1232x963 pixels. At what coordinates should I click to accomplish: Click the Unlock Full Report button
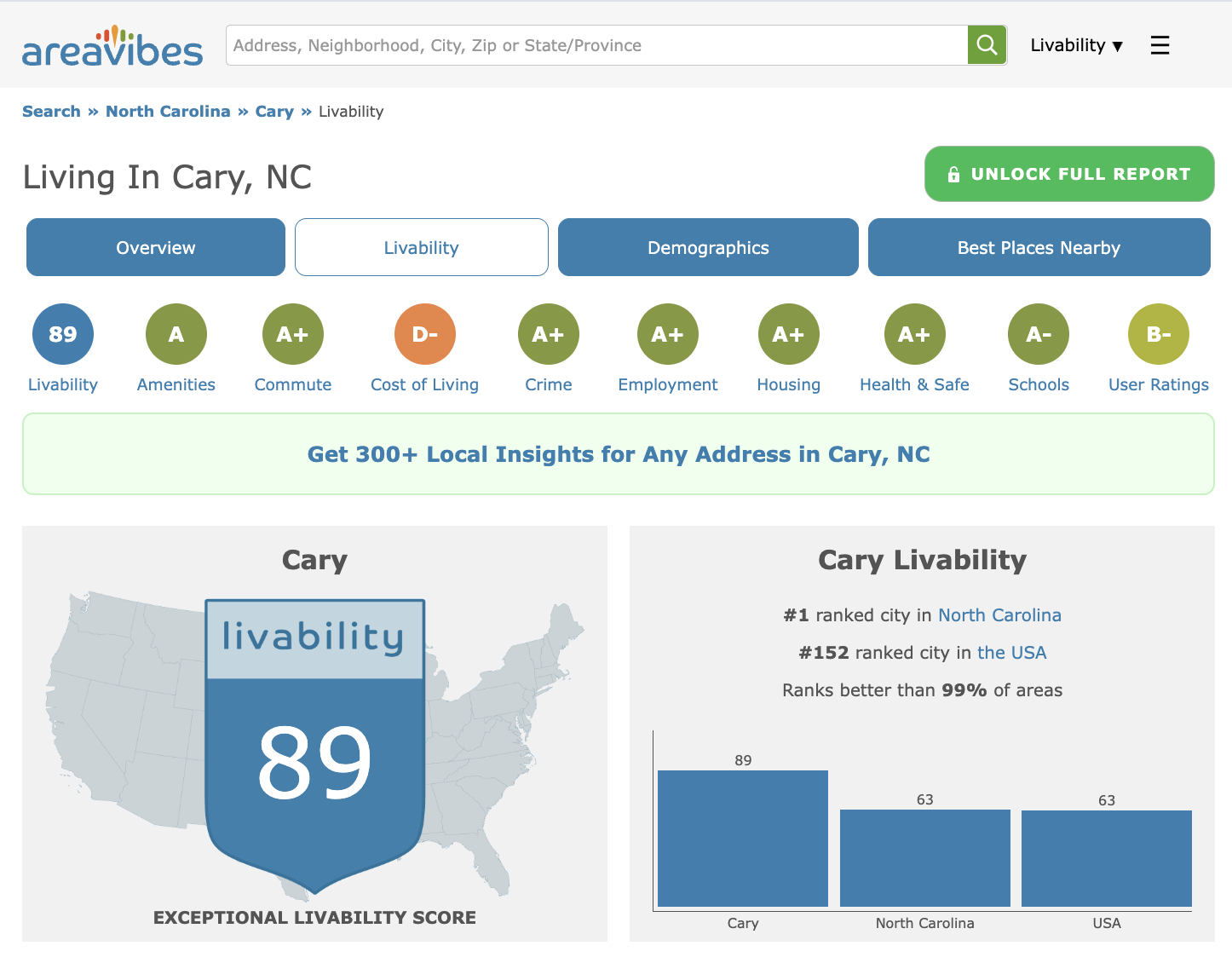point(1069,174)
